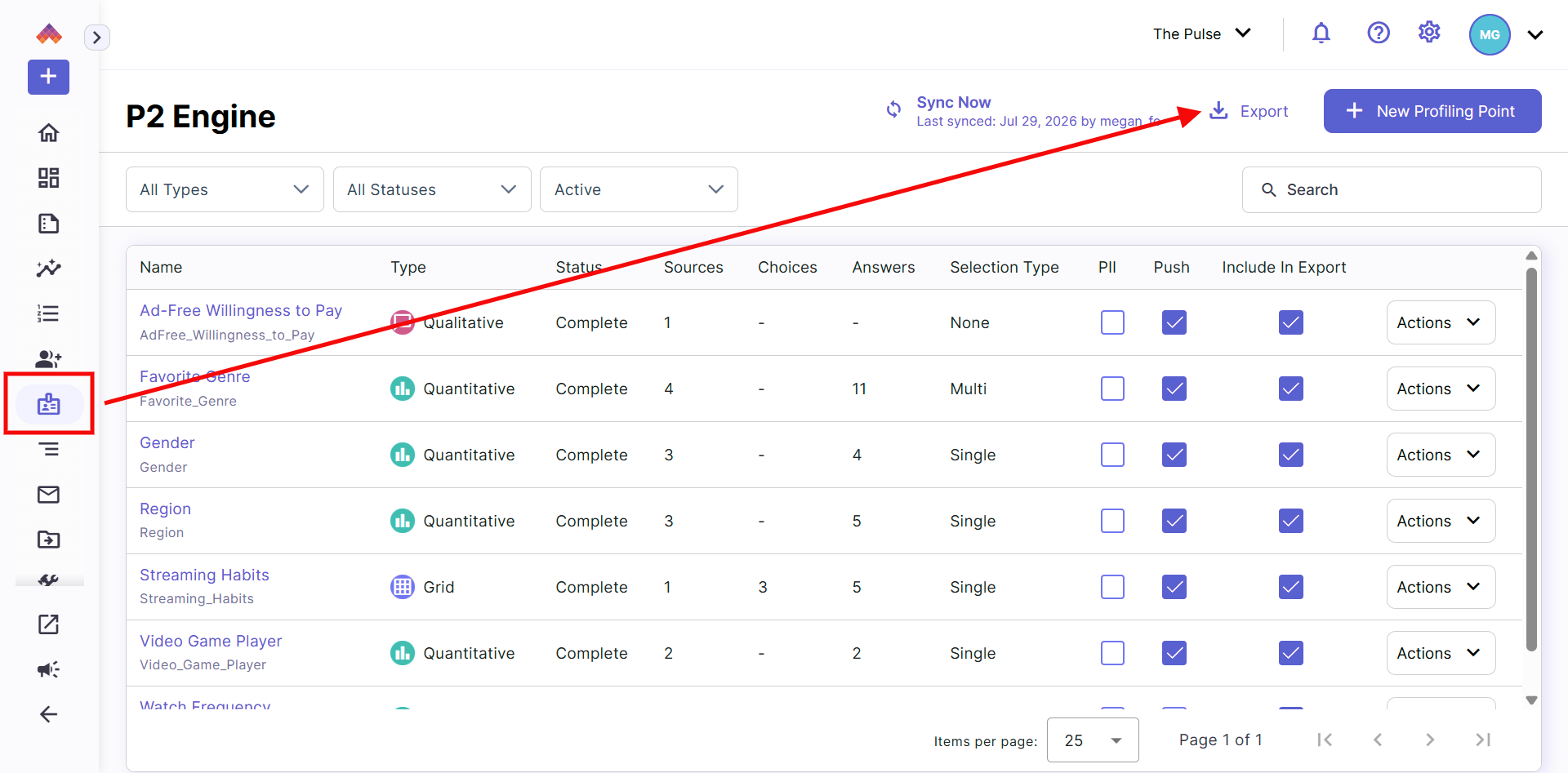Image resolution: width=1568 pixels, height=773 pixels.
Task: Toggle PII checkbox for Ad-Free Willingness to Pay
Action: pyautogui.click(x=1112, y=322)
